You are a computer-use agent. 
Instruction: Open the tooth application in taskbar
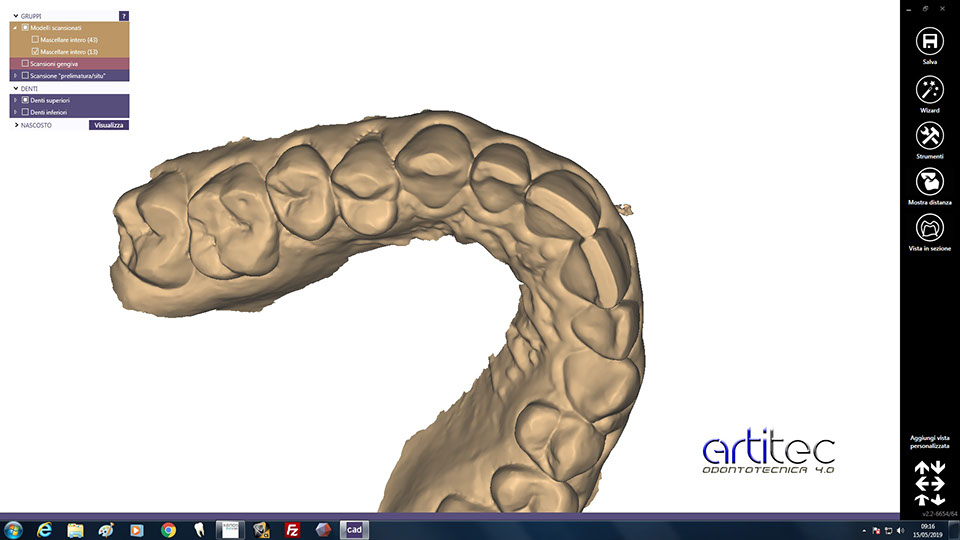tap(197, 530)
